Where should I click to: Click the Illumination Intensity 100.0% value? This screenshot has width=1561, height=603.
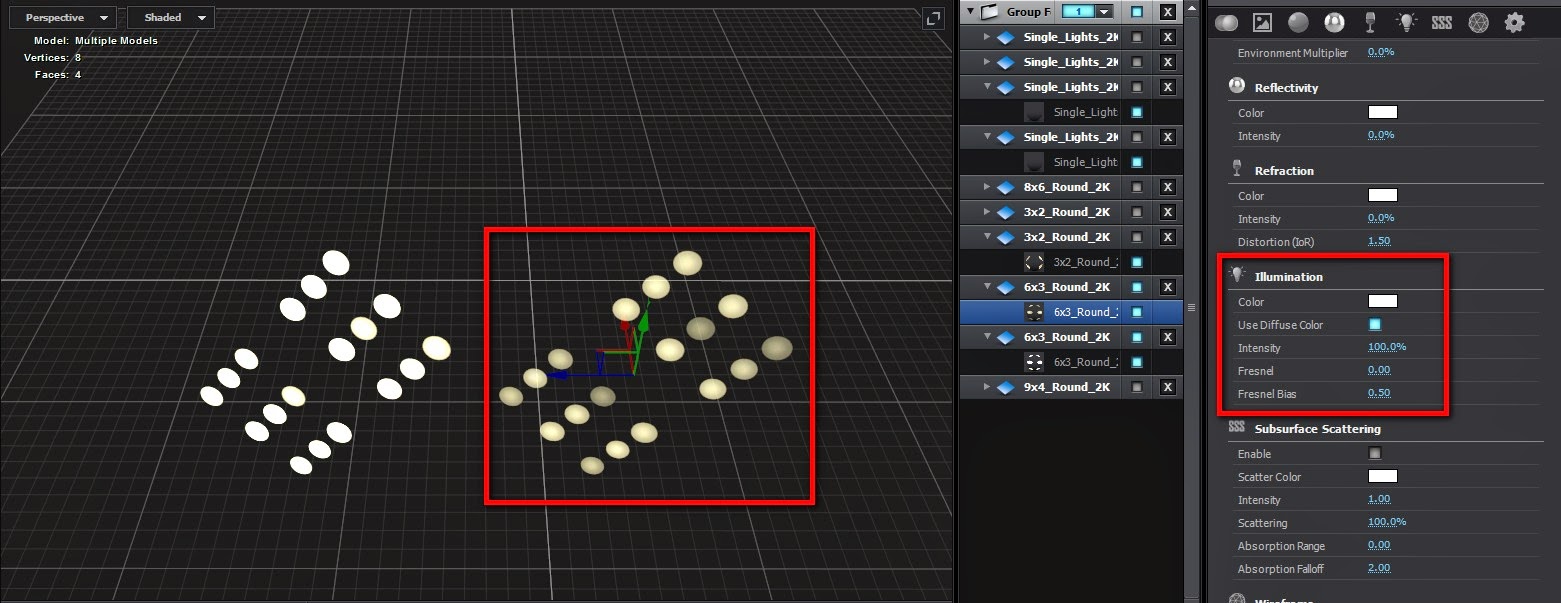[x=1387, y=347]
